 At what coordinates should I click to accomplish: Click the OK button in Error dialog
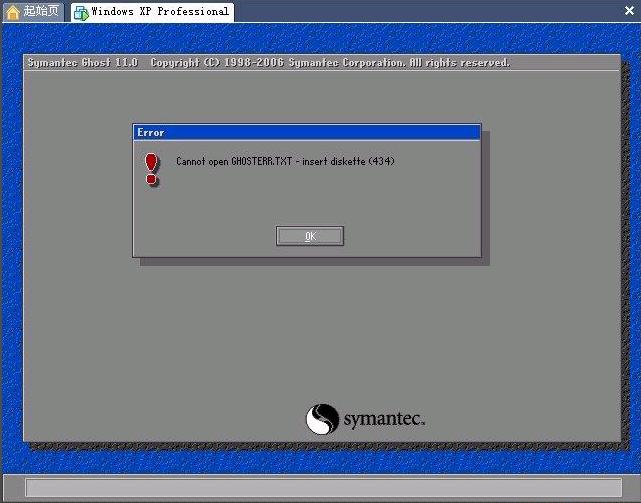pos(310,236)
